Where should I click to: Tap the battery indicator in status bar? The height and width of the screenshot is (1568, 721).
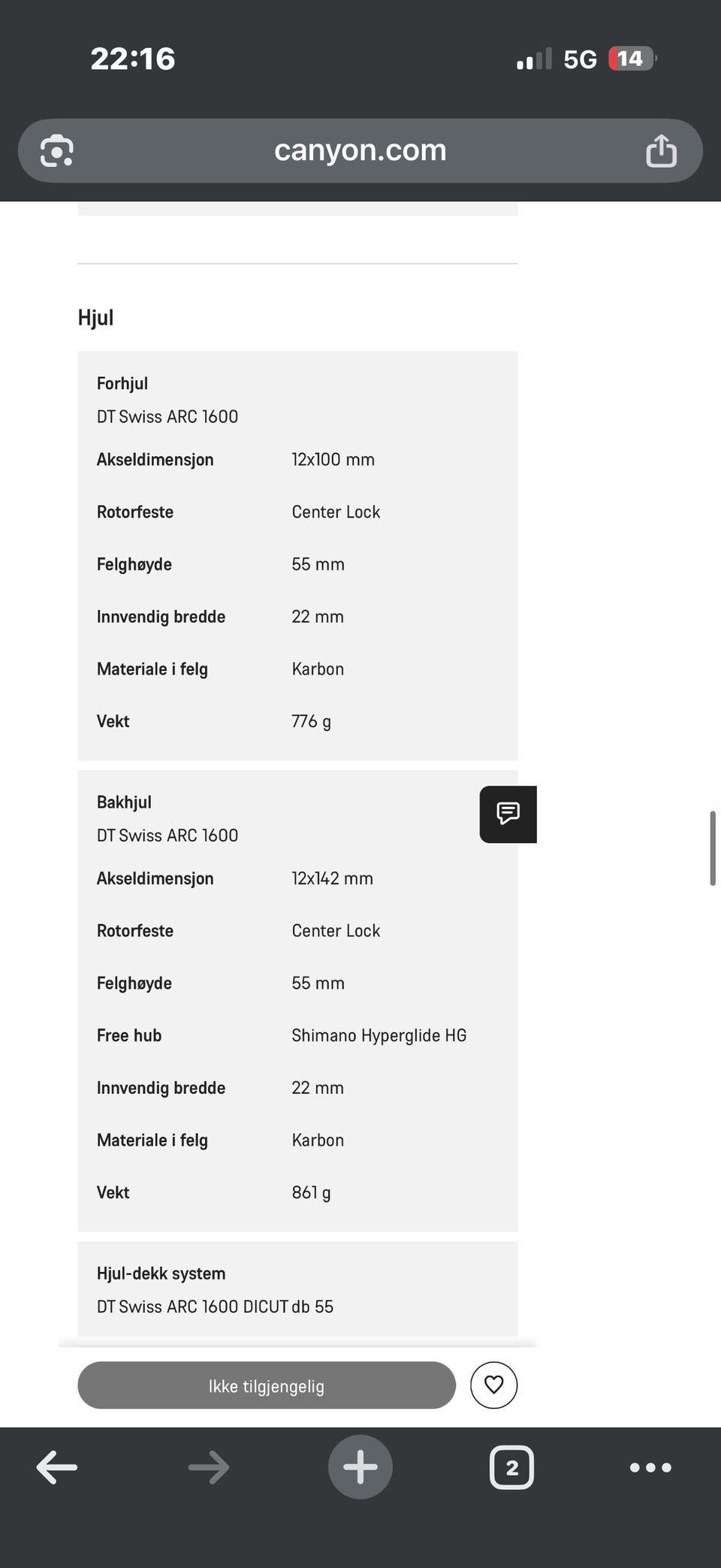631,59
